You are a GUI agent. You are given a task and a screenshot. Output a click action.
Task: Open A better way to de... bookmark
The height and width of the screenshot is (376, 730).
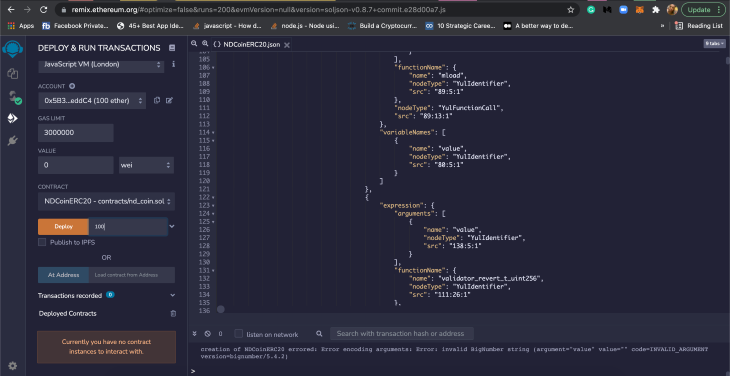coord(539,26)
